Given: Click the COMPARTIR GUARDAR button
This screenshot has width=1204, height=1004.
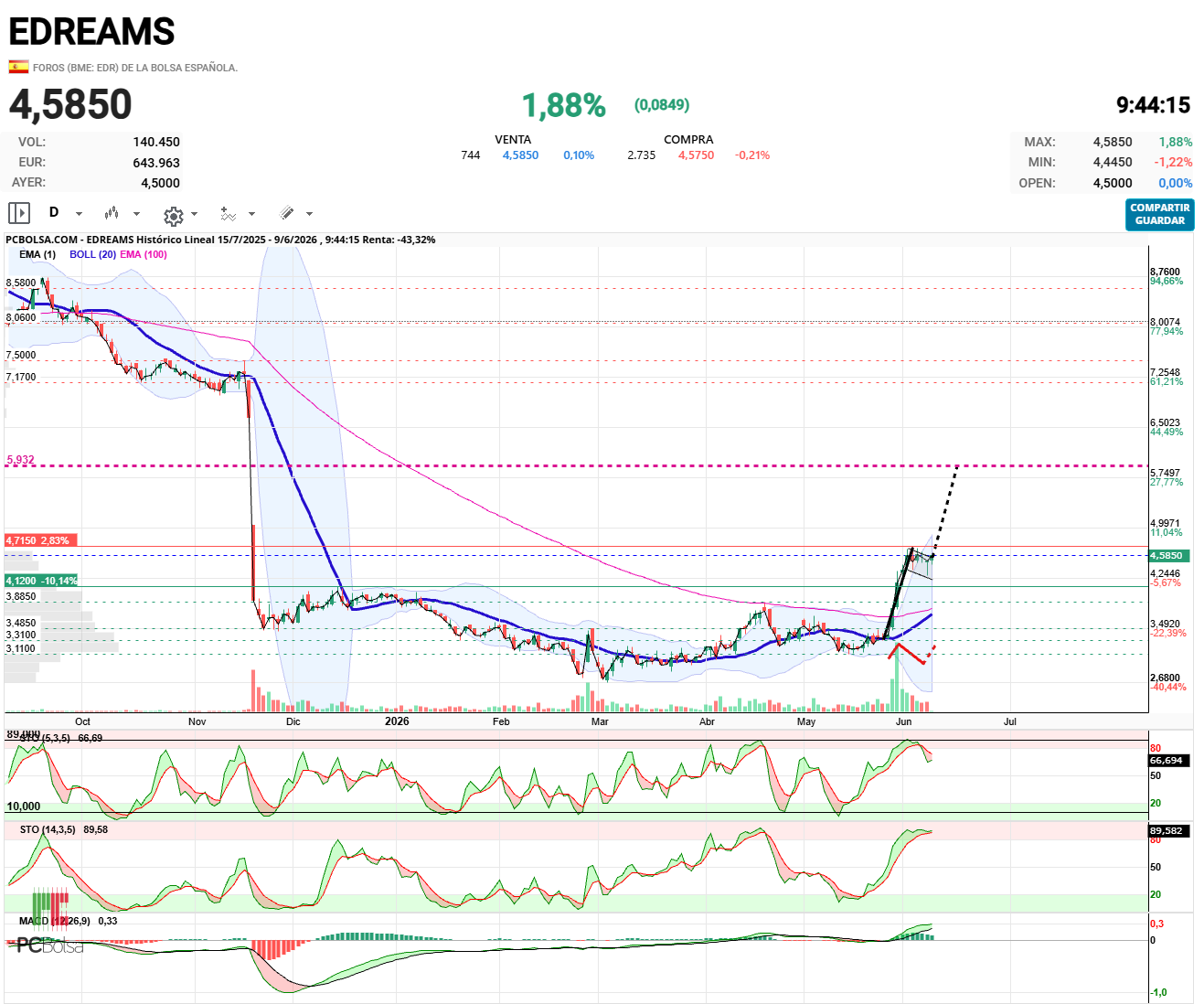Looking at the screenshot, I should [x=1160, y=214].
